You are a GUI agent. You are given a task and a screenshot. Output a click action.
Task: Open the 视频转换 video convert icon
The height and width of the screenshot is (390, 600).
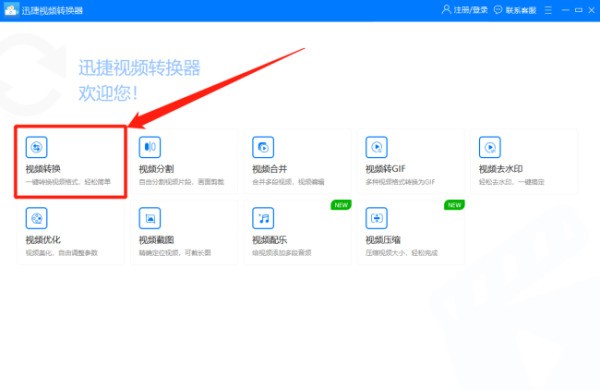click(36, 147)
